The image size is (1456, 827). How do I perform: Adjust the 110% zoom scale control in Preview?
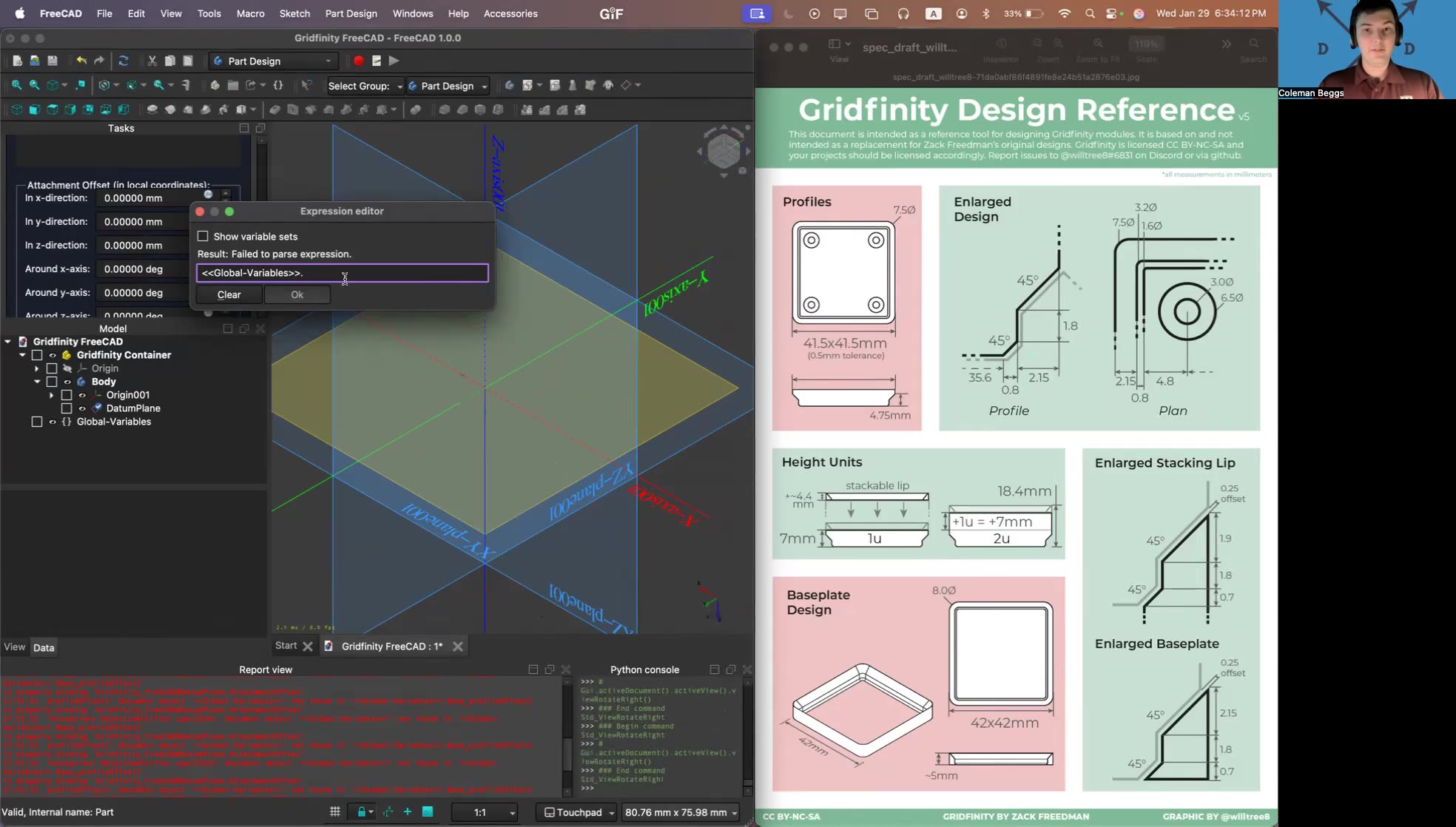pos(1145,44)
